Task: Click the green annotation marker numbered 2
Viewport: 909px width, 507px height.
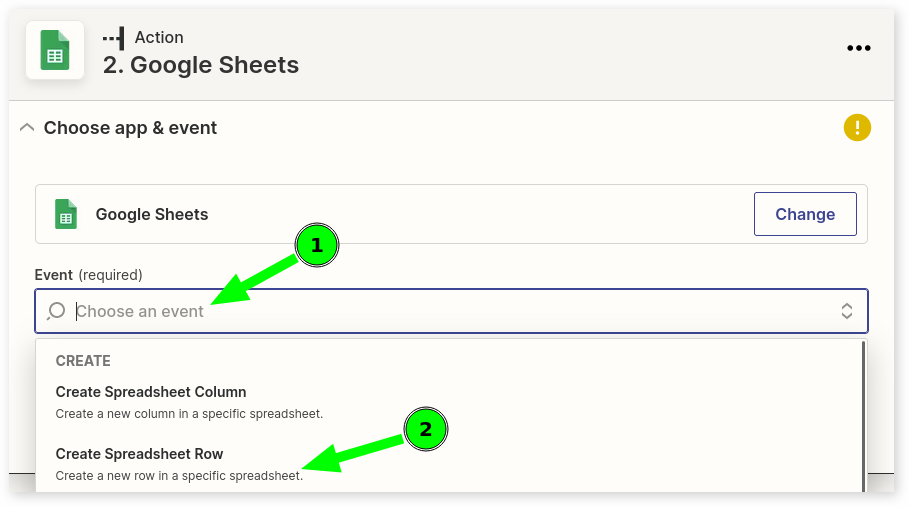Action: tap(425, 429)
